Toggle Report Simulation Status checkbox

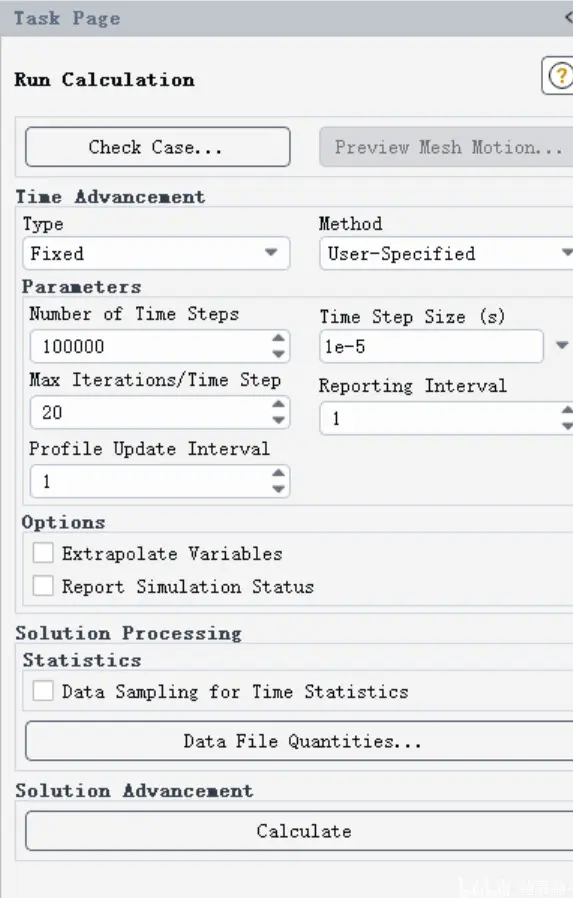point(43,586)
